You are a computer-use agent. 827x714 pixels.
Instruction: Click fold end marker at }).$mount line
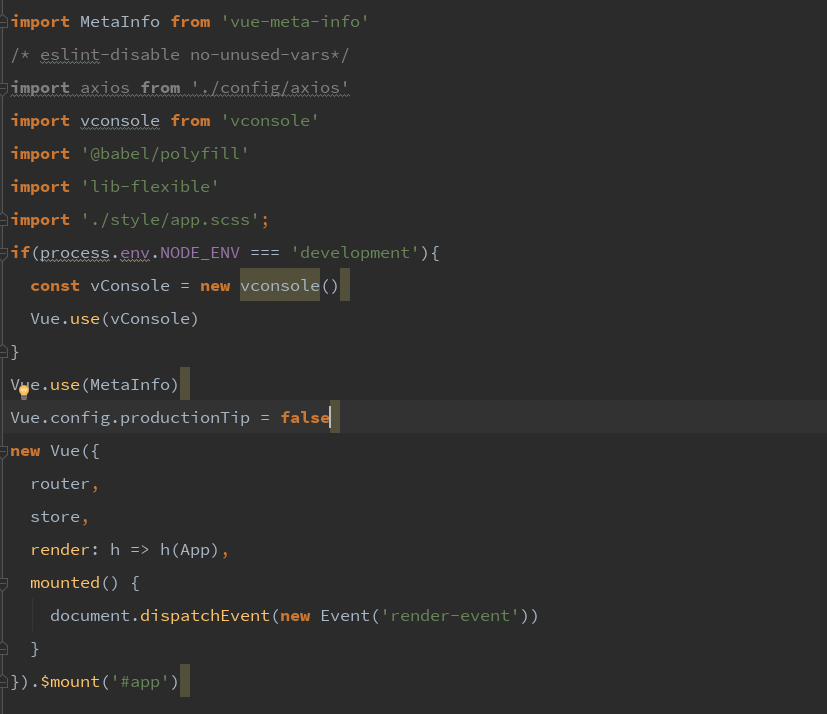coord(3,682)
